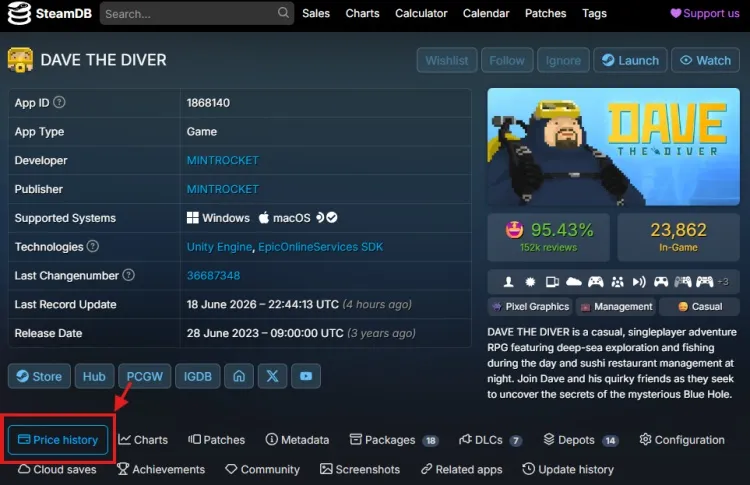Screen dimensions: 750x485
Task: Click the DAVE THE DIVER banner image
Action: click(614, 147)
